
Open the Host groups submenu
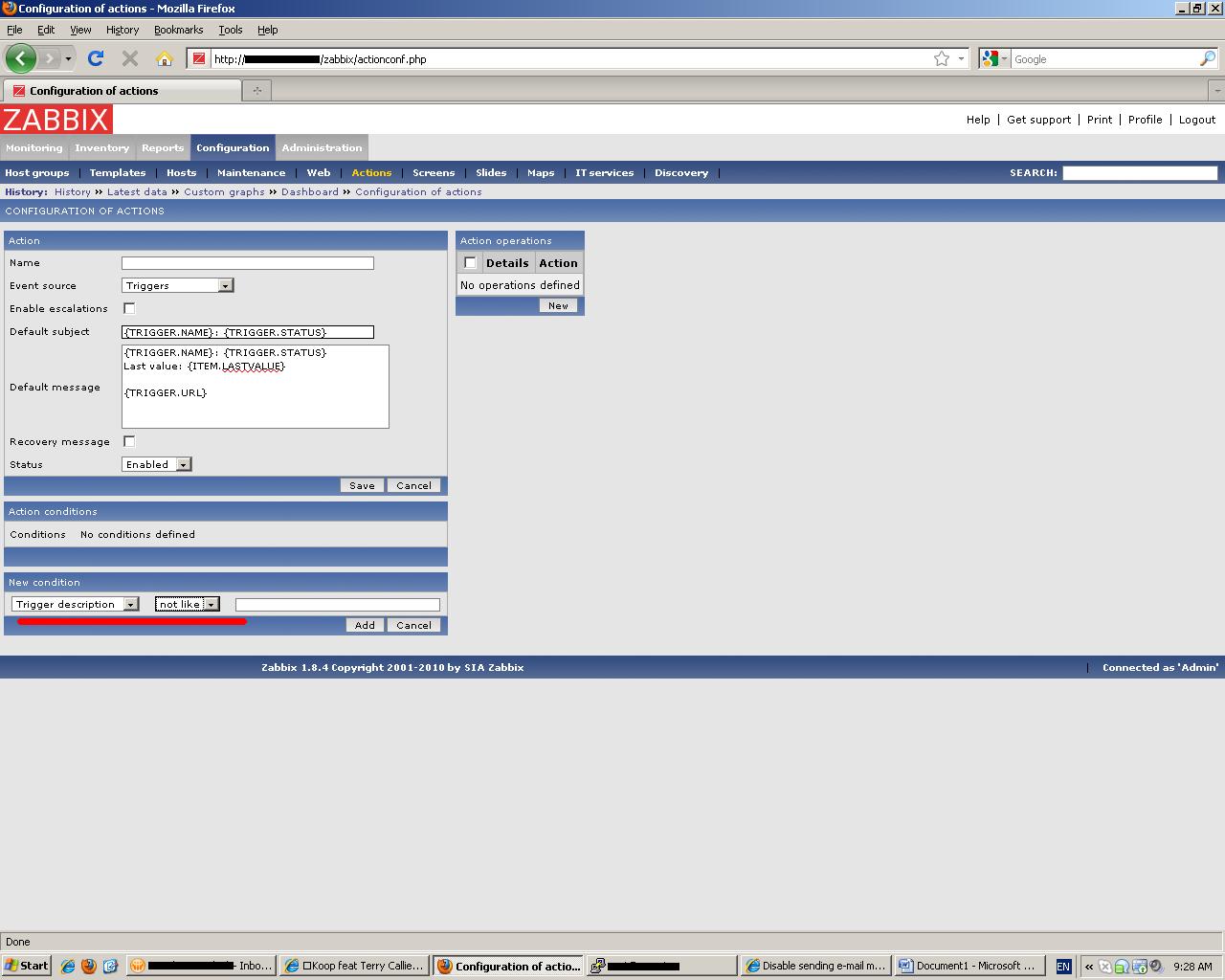37,173
